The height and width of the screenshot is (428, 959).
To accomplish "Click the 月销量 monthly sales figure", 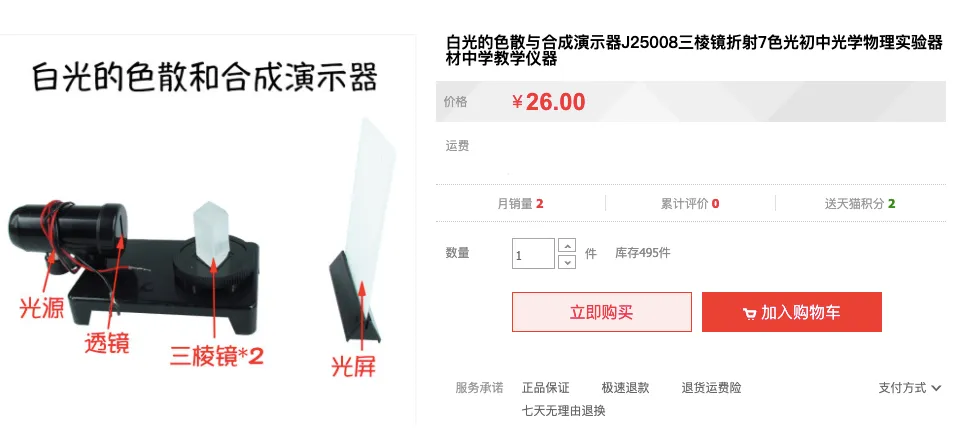I will pyautogui.click(x=520, y=204).
